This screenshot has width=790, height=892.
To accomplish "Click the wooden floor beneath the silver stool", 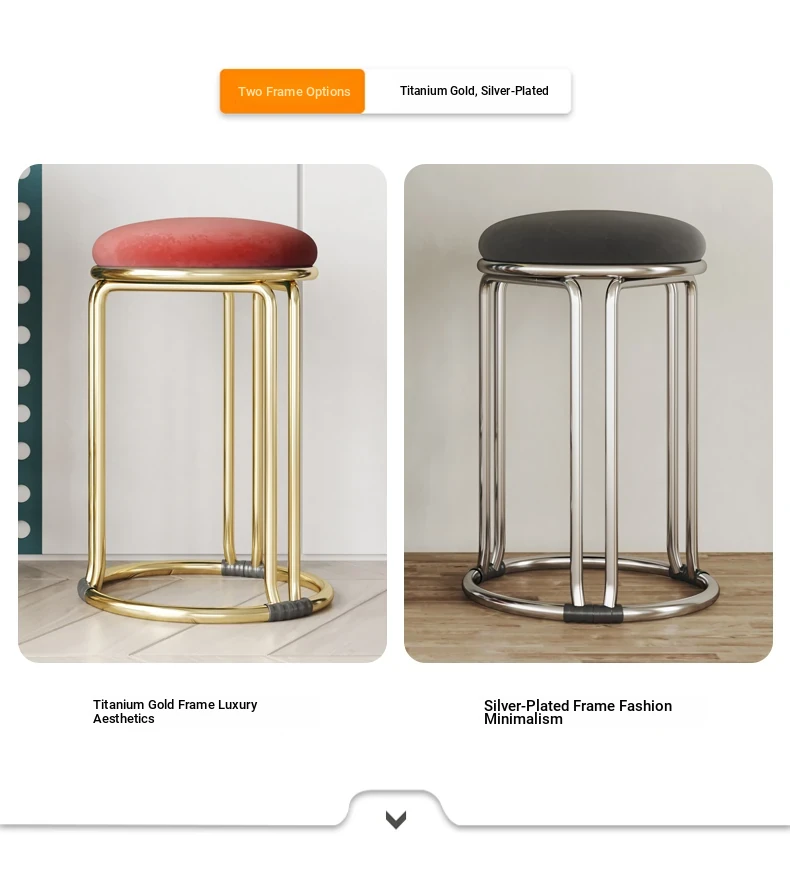I will coord(588,637).
